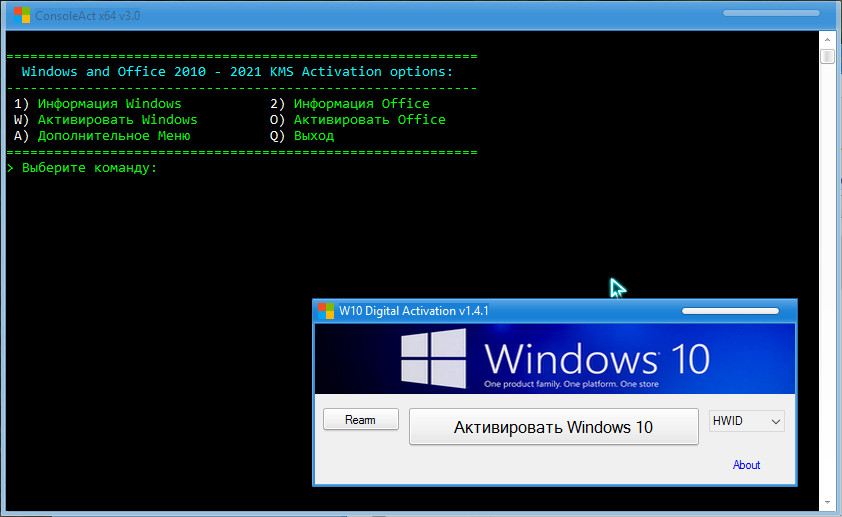This screenshot has height=517, width=842.
Task: Open the HWID activation method dropdown
Action: [x=746, y=422]
